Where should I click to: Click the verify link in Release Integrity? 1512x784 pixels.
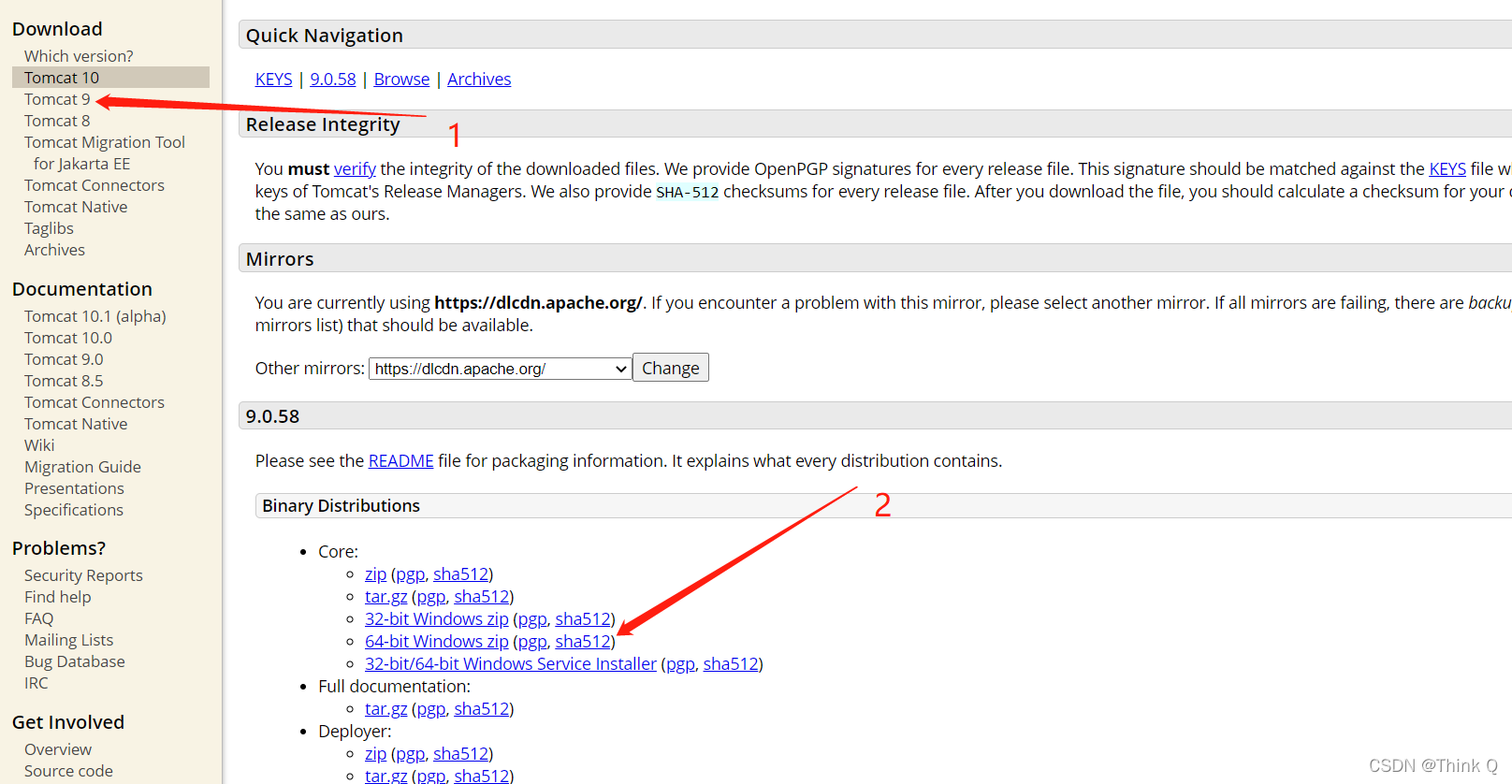(355, 168)
